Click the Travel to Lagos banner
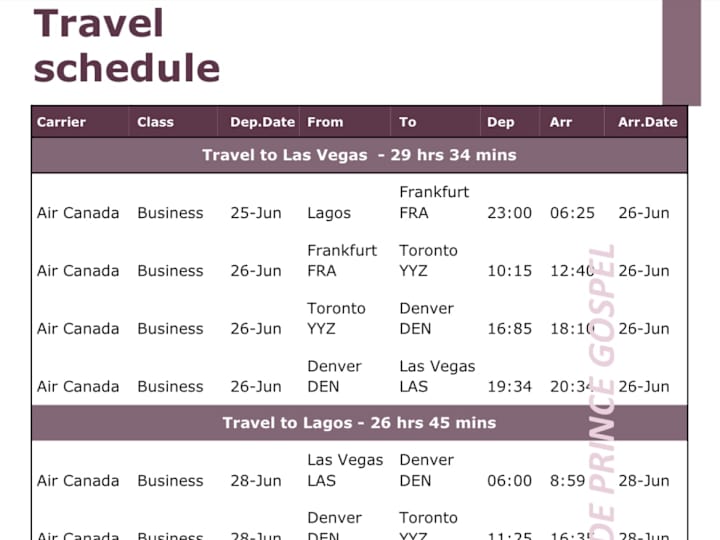 pyautogui.click(x=360, y=423)
